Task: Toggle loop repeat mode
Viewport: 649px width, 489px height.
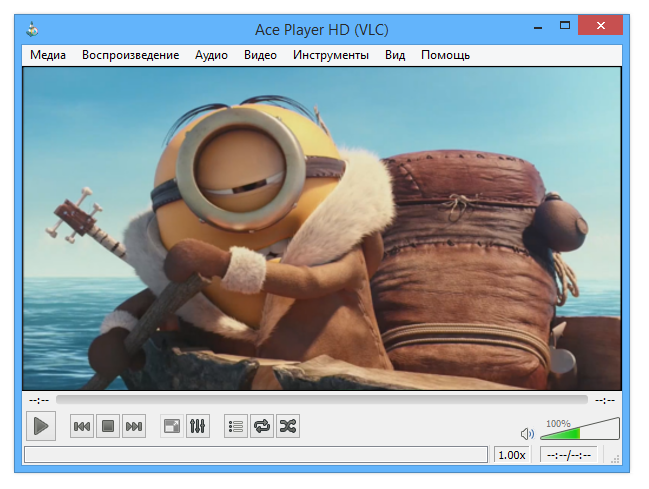Action: (262, 426)
